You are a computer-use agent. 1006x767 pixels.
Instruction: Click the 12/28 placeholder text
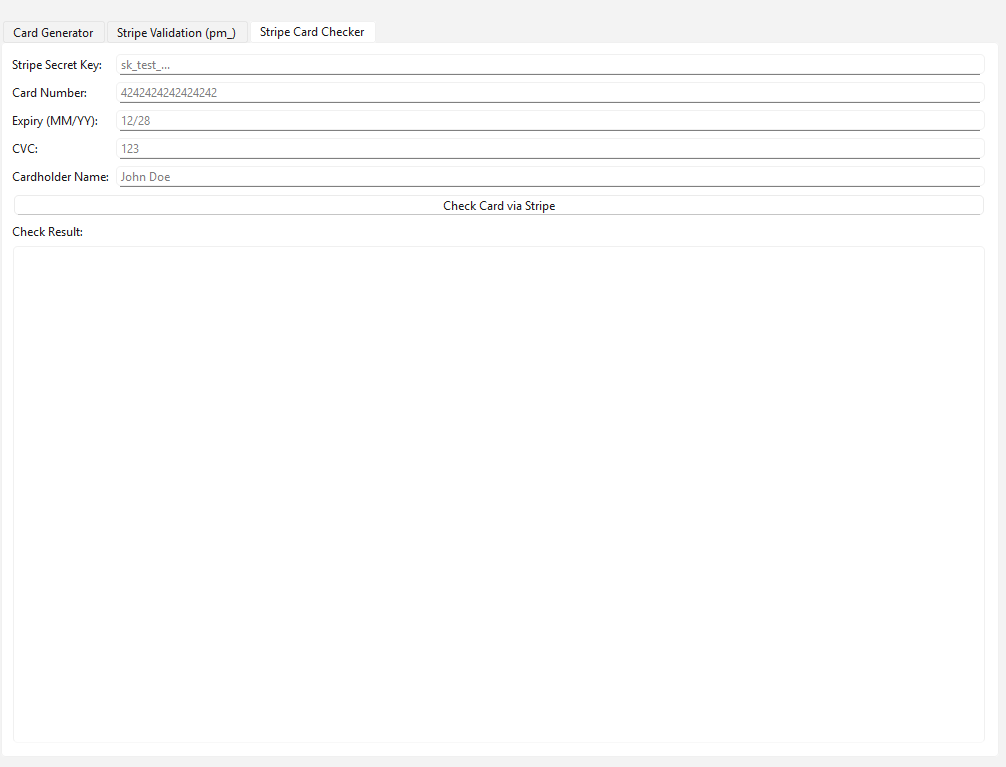135,121
